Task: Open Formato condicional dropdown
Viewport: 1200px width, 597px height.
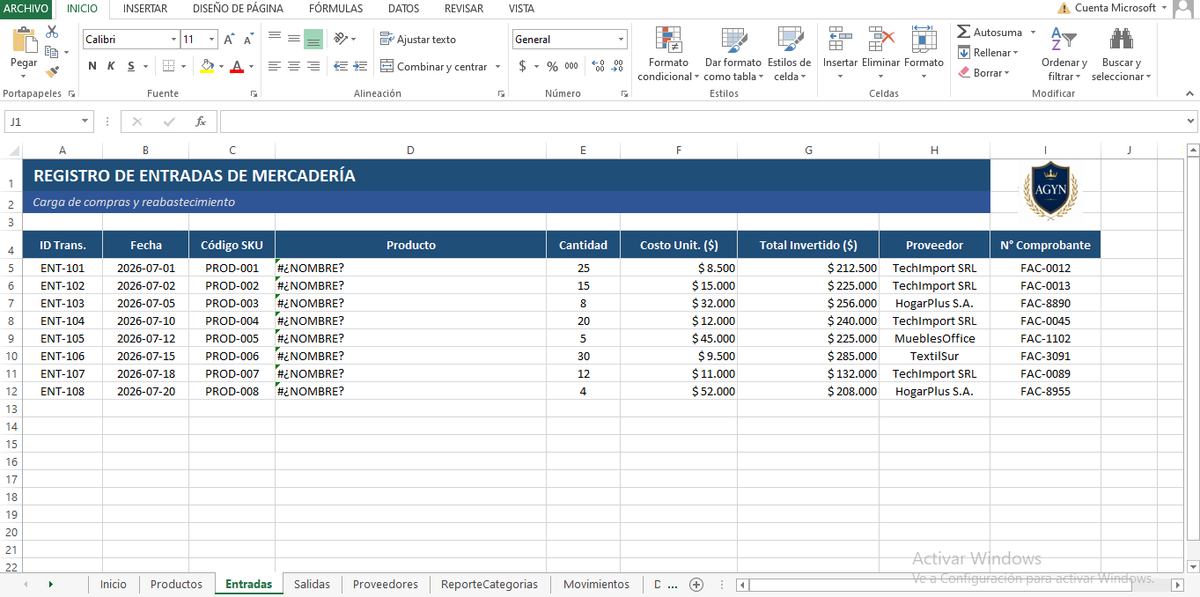Action: pos(669,54)
